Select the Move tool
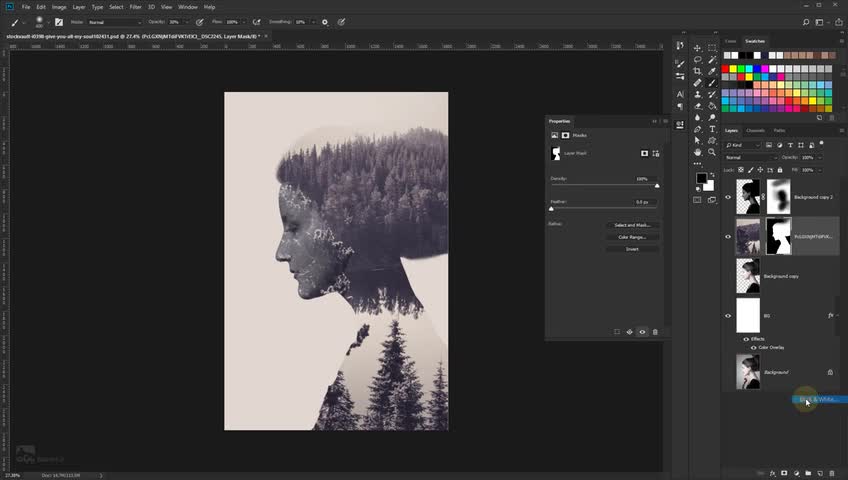 697,47
